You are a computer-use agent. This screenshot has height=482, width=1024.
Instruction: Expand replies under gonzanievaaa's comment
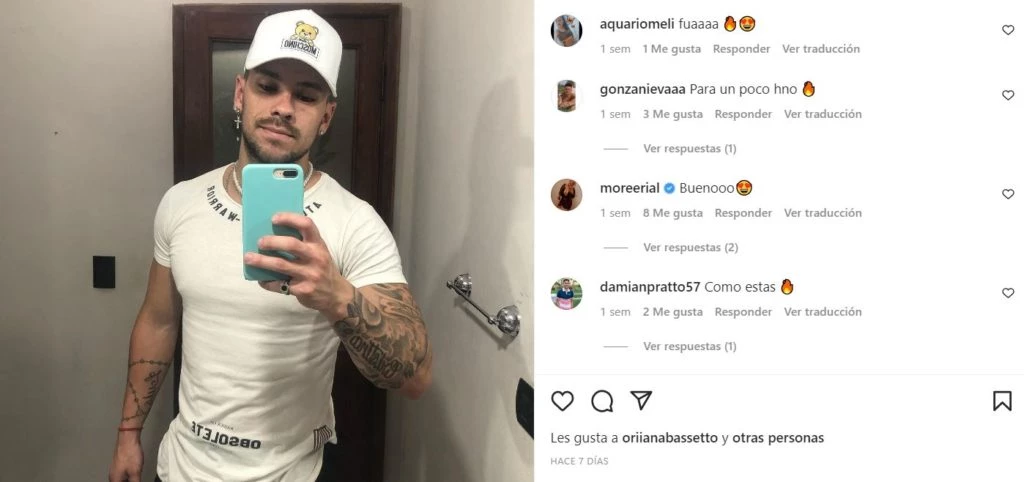tap(689, 148)
